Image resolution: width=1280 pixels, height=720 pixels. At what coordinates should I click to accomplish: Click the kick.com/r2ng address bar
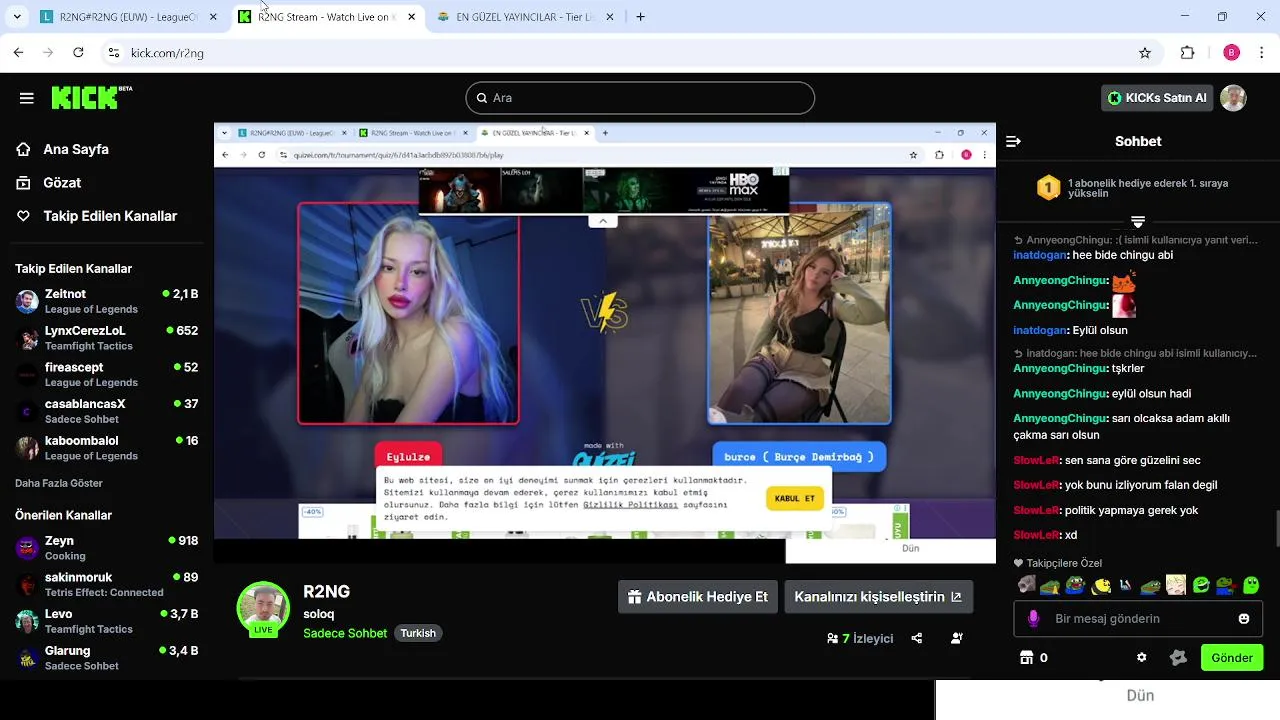[x=630, y=53]
